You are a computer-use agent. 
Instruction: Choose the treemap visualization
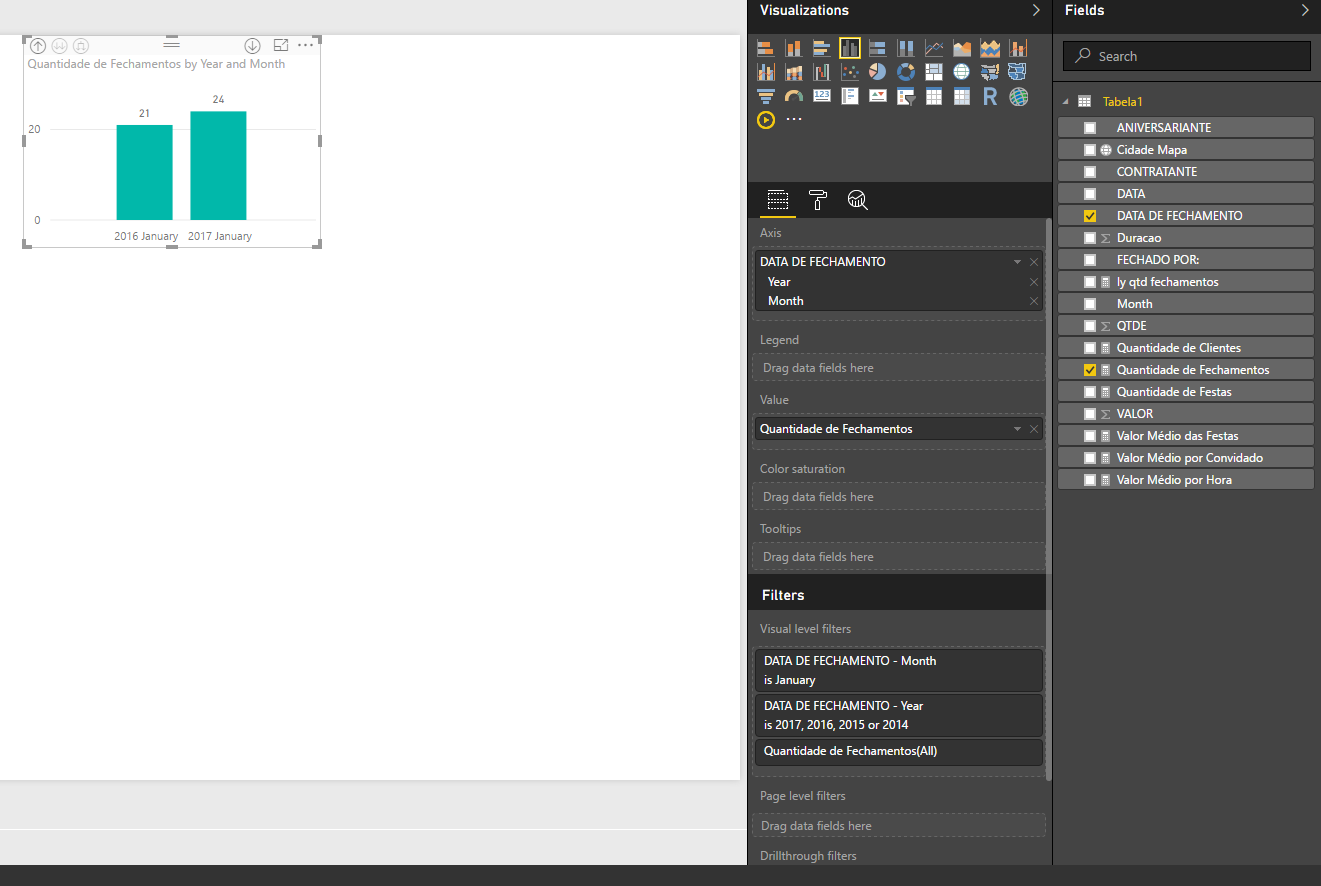point(934,72)
